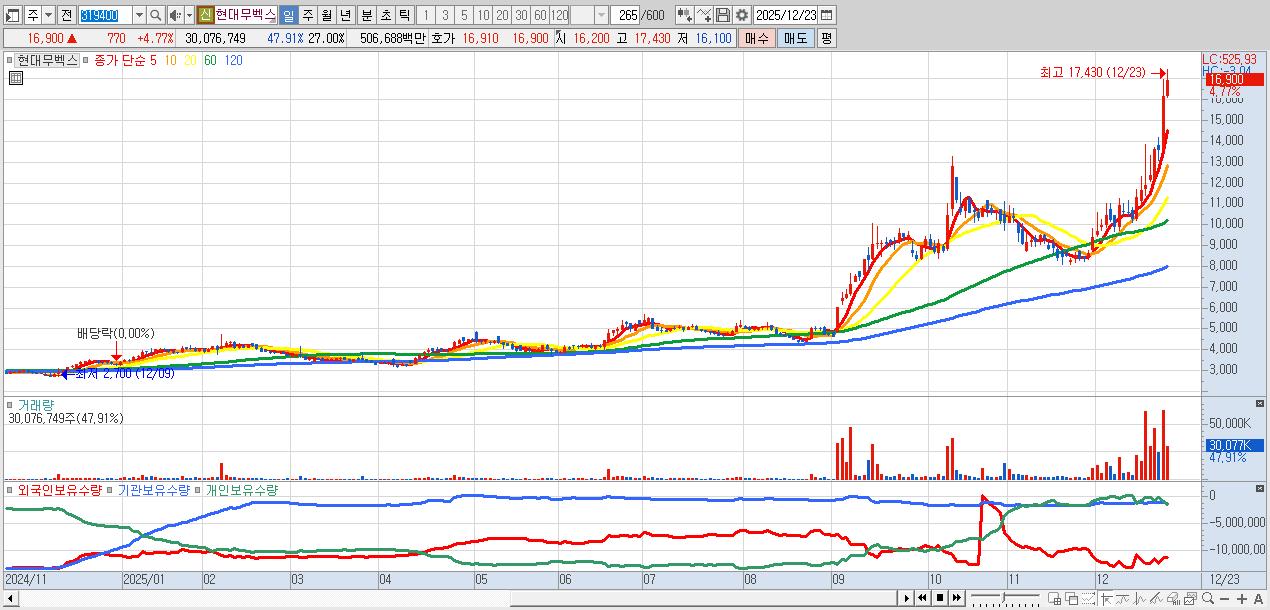Viewport: 1270px width, 610px height.
Task: Click the minus zoom-out icon
Action: 1224,598
